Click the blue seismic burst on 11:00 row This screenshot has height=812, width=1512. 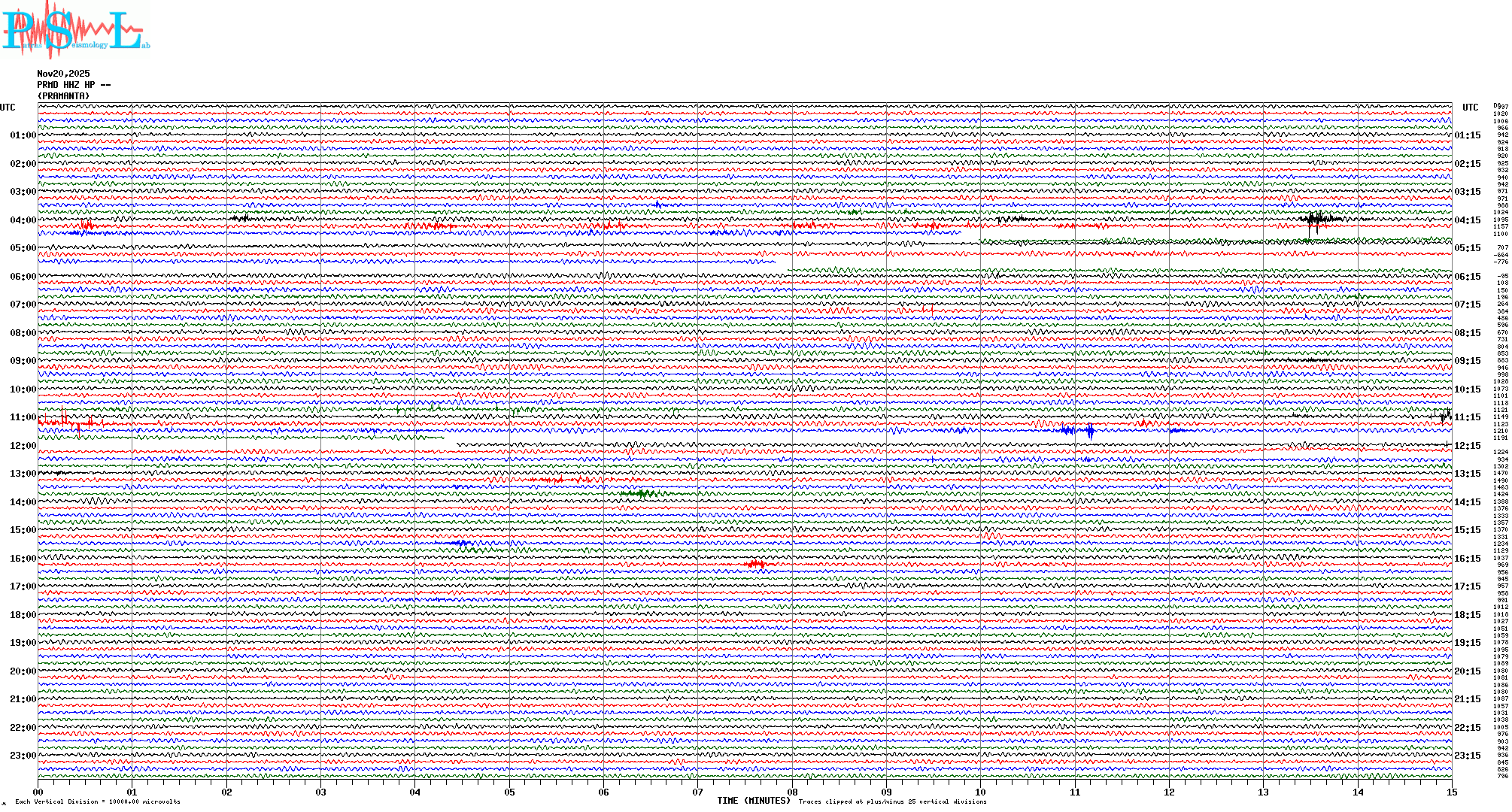click(1090, 432)
